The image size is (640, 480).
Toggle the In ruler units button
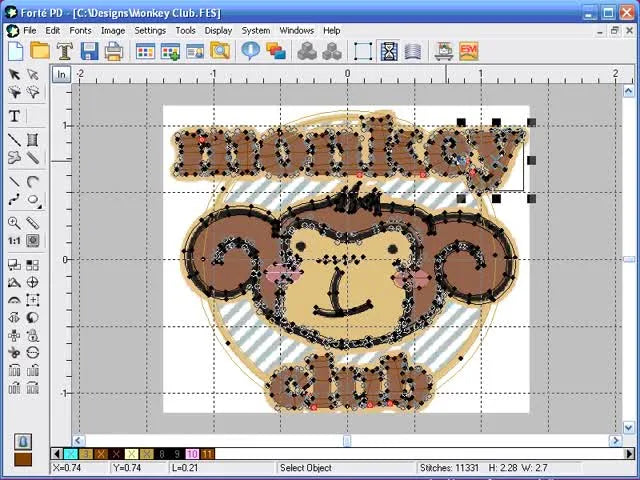(61, 75)
